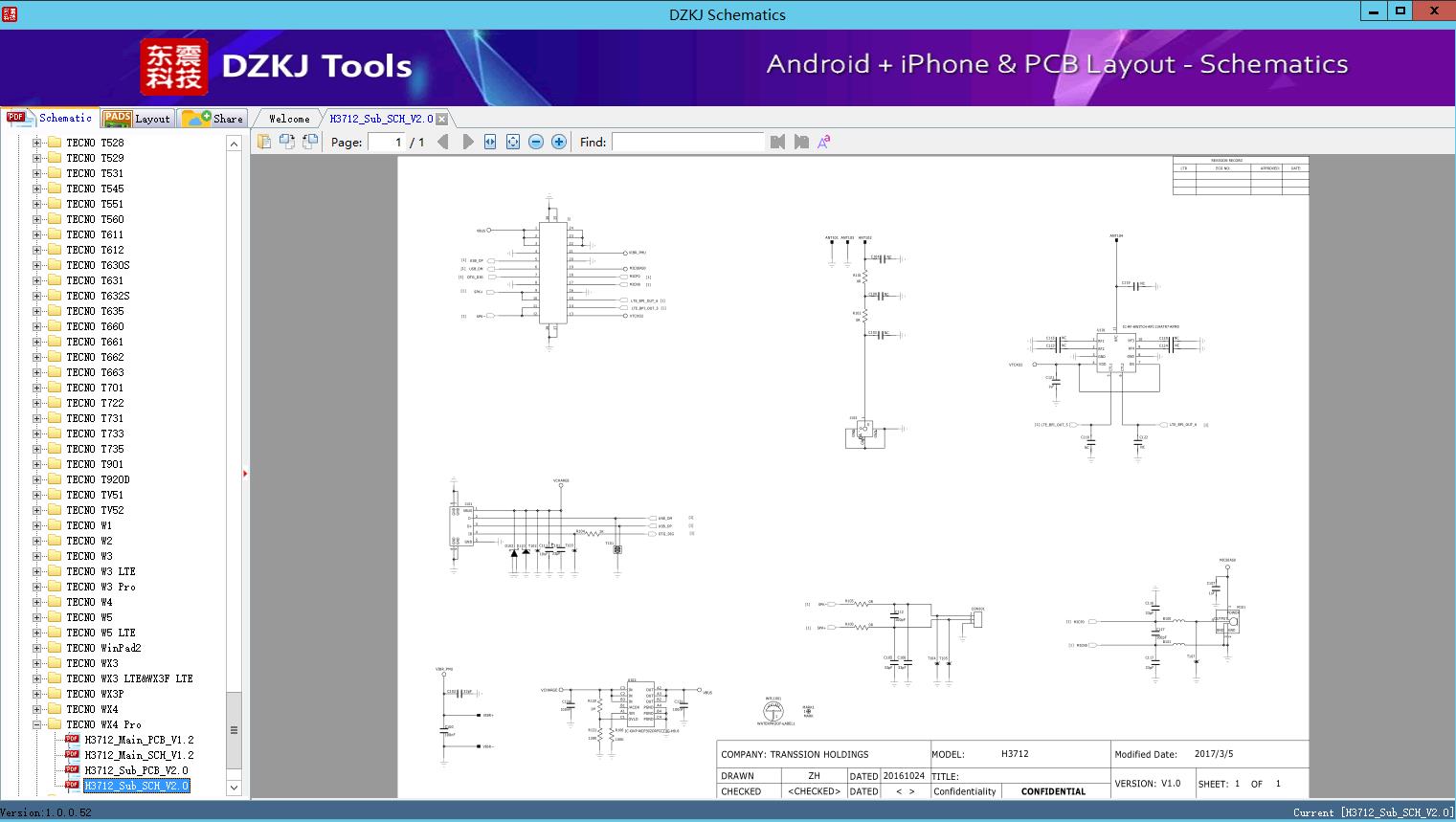Image resolution: width=1456 pixels, height=822 pixels.
Task: Select H3712_Sub_SCH_V2.0 in the tree
Action: click(136, 786)
